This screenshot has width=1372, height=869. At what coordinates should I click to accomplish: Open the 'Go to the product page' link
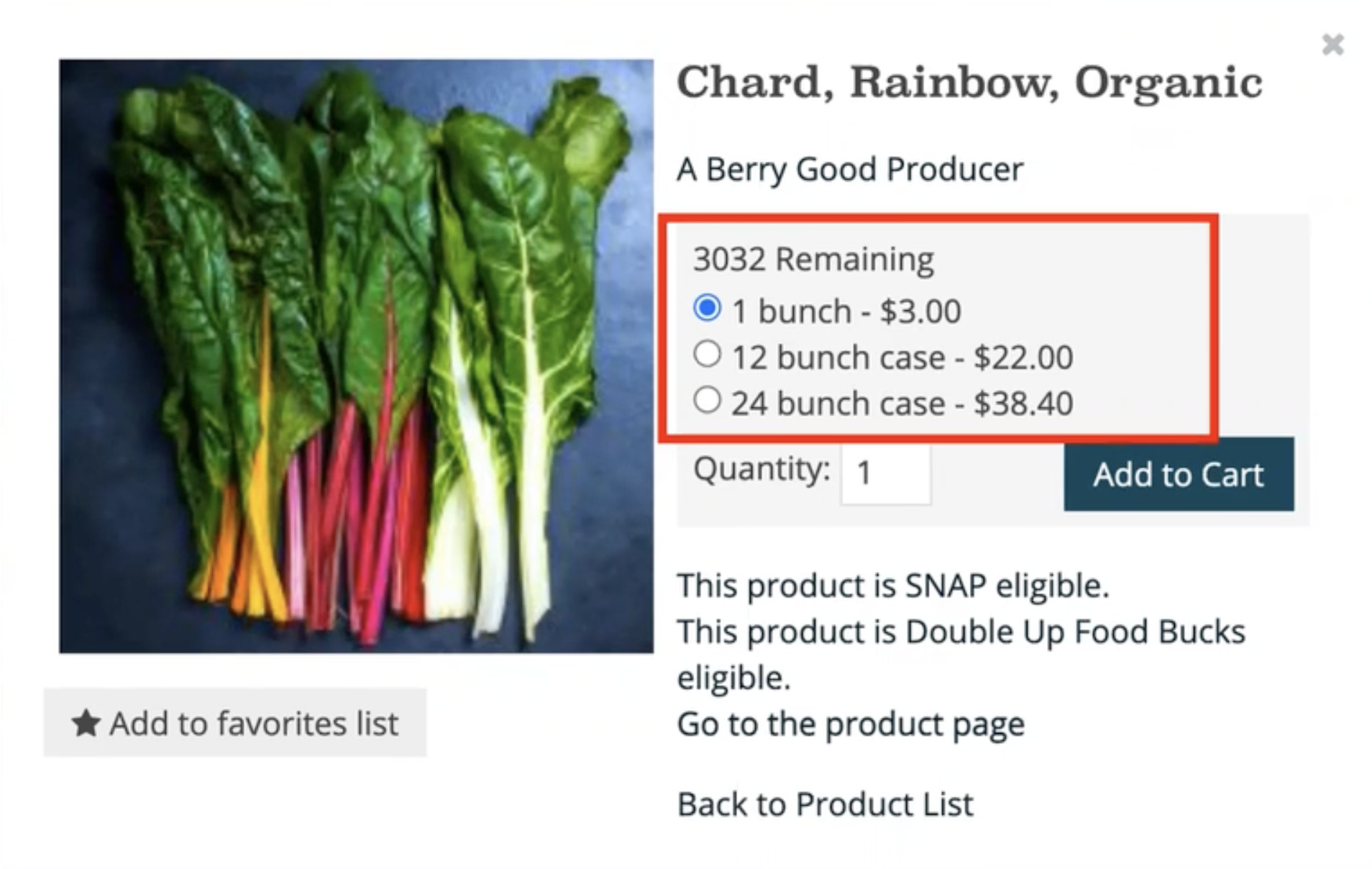[850, 724]
